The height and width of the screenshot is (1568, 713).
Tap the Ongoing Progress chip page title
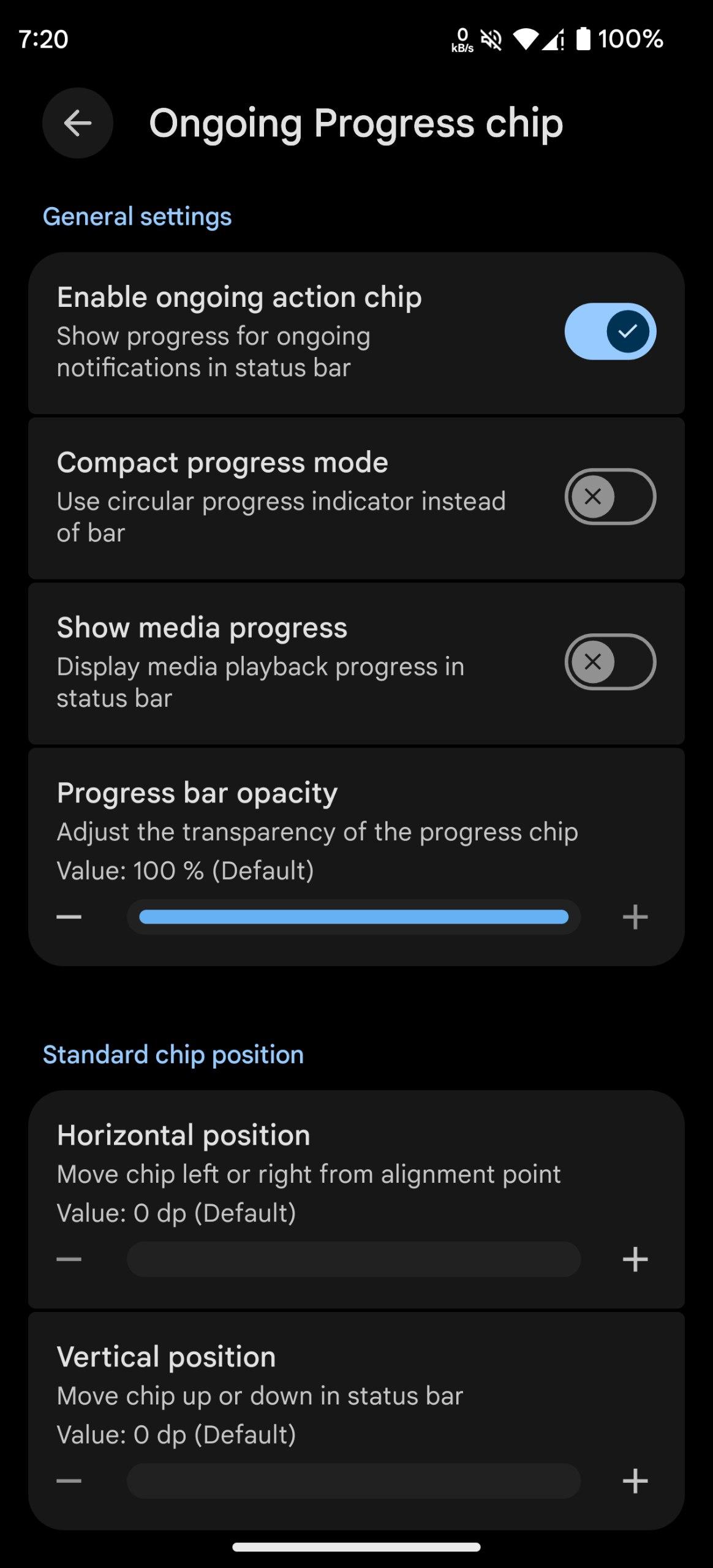coord(356,124)
